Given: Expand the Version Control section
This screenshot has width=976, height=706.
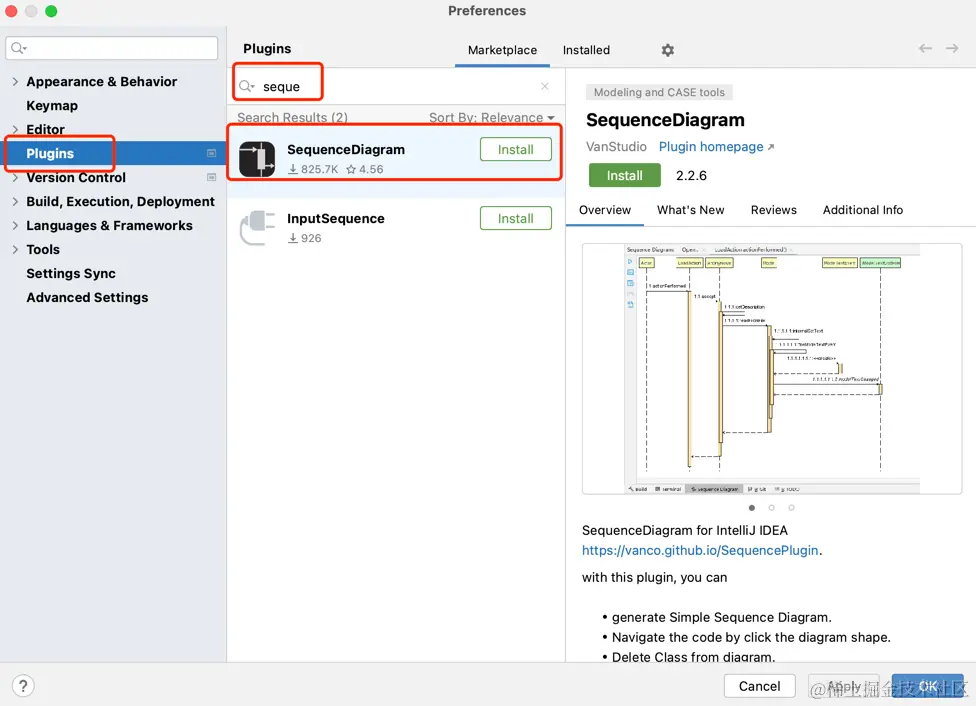Looking at the screenshot, I should (15, 177).
